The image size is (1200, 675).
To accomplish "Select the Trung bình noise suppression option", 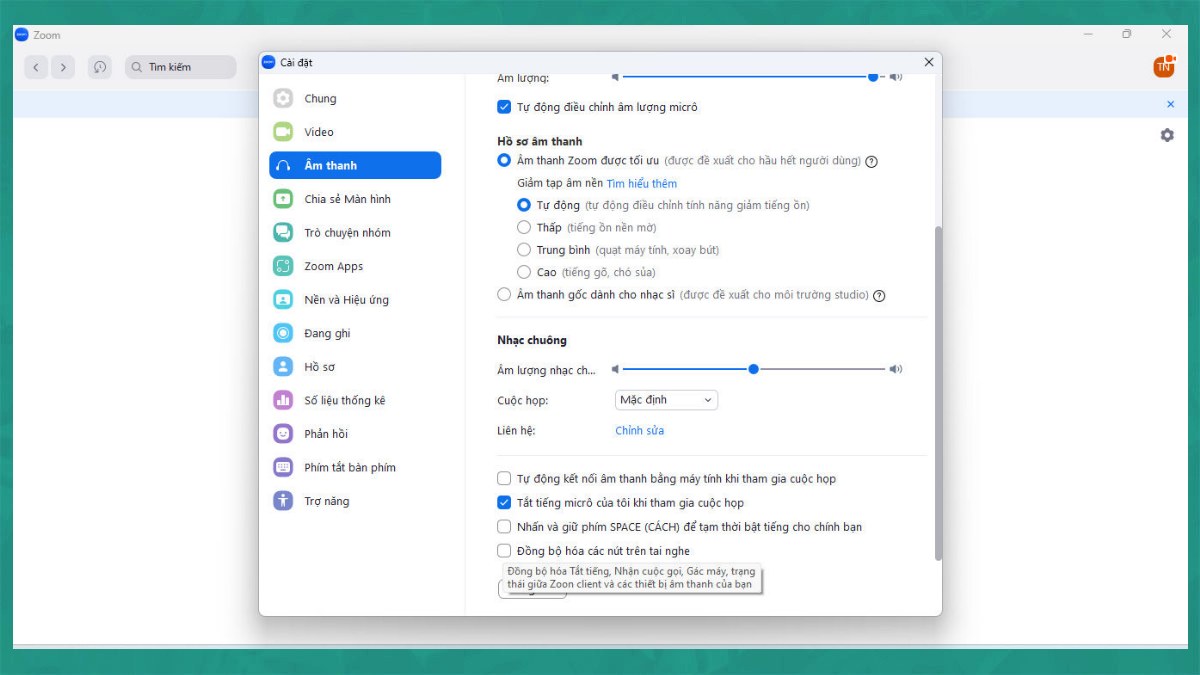I will coord(524,250).
